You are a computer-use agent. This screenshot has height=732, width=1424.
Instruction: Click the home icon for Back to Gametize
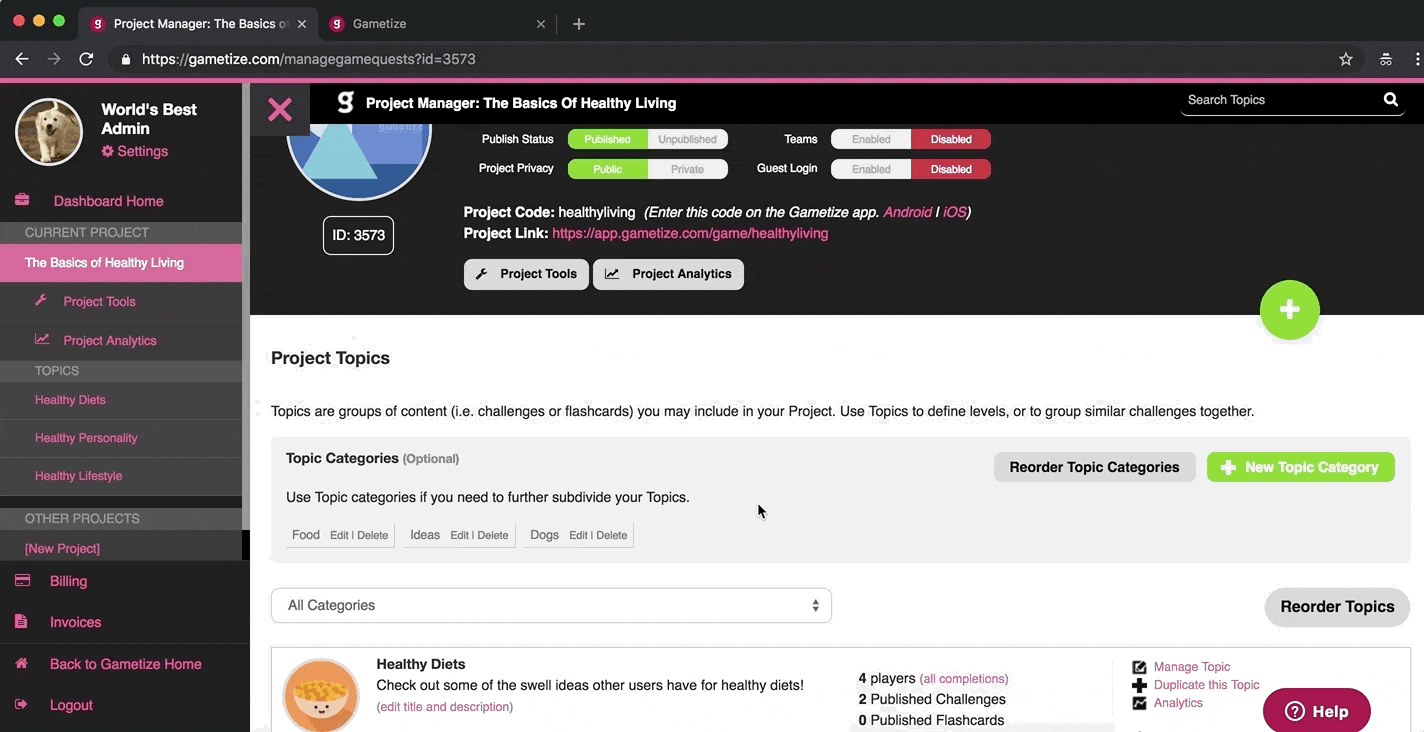coord(22,663)
